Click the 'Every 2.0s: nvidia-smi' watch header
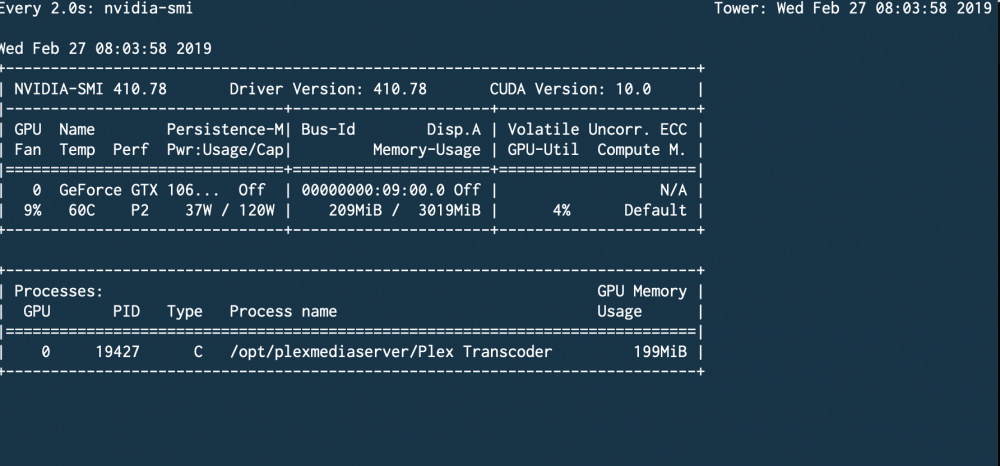The height and width of the screenshot is (466, 1000). [96, 8]
